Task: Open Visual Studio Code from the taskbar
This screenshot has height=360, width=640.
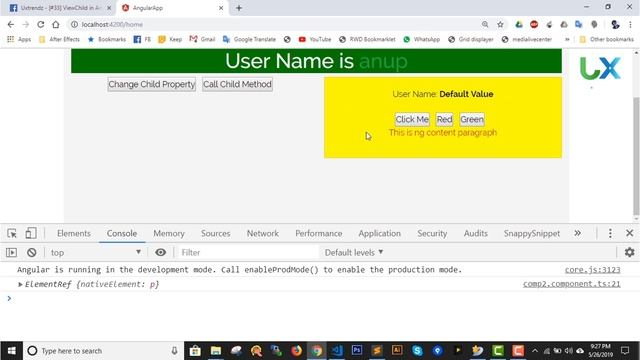Action: 337,351
